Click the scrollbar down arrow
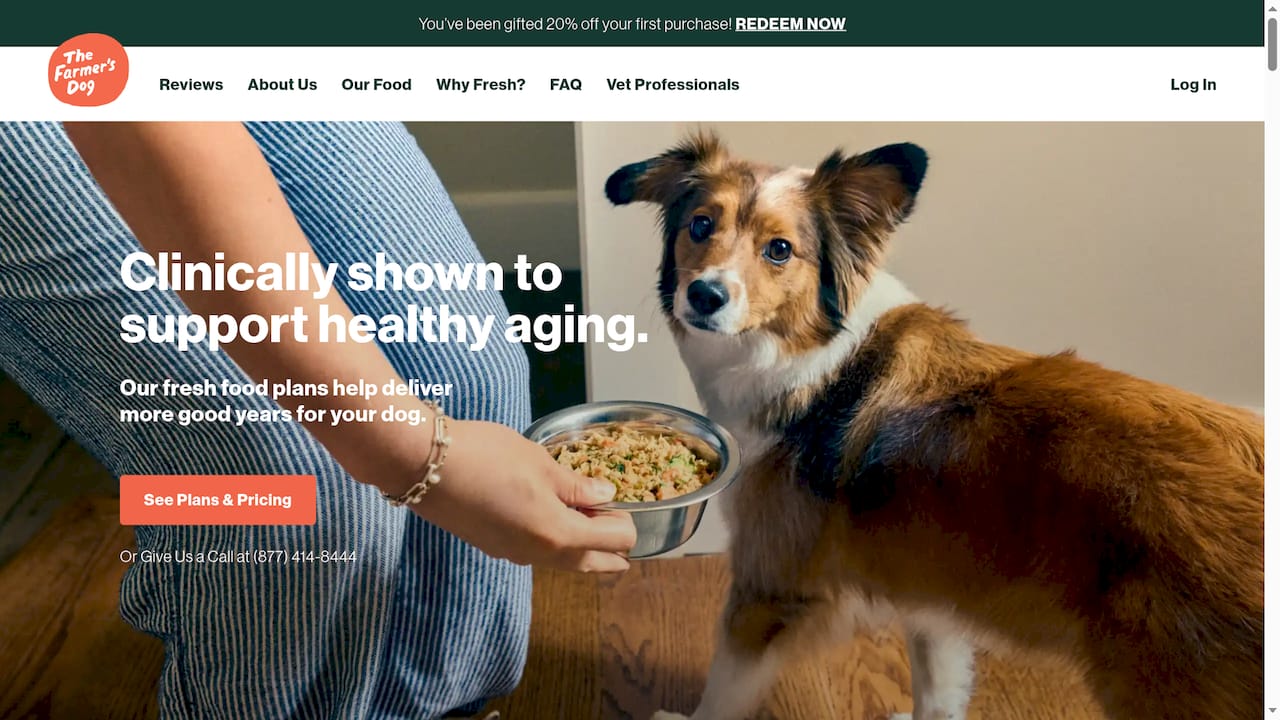The image size is (1280, 720). tap(1272, 712)
